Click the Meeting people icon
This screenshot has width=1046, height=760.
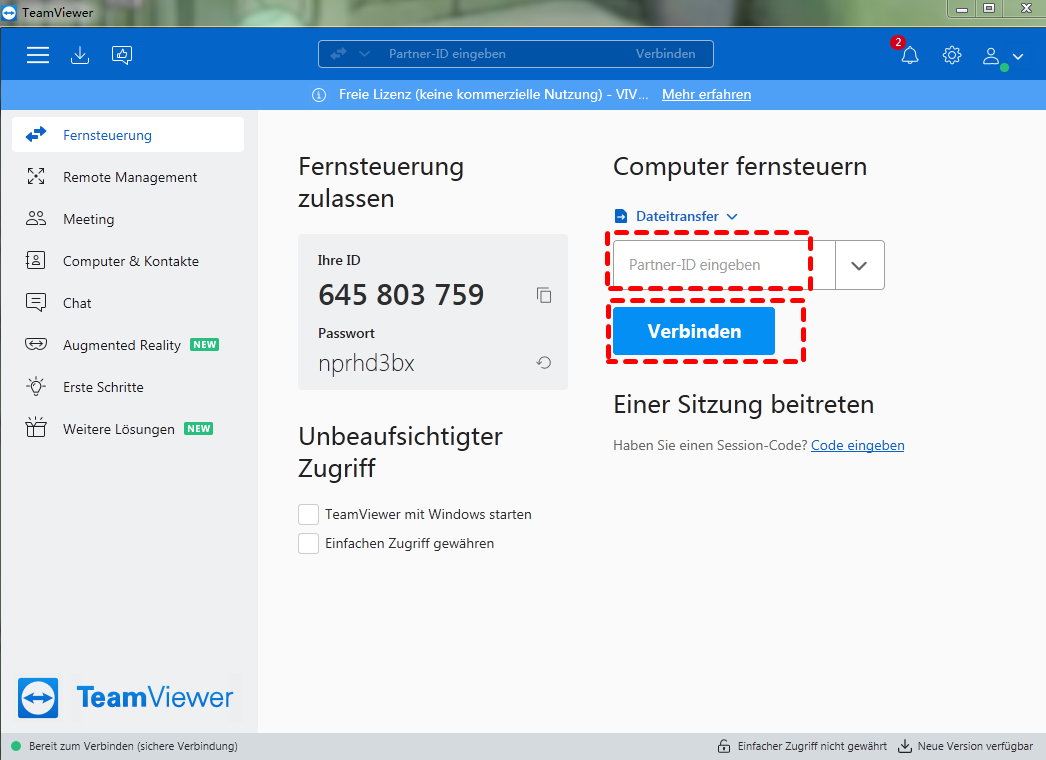click(x=36, y=218)
